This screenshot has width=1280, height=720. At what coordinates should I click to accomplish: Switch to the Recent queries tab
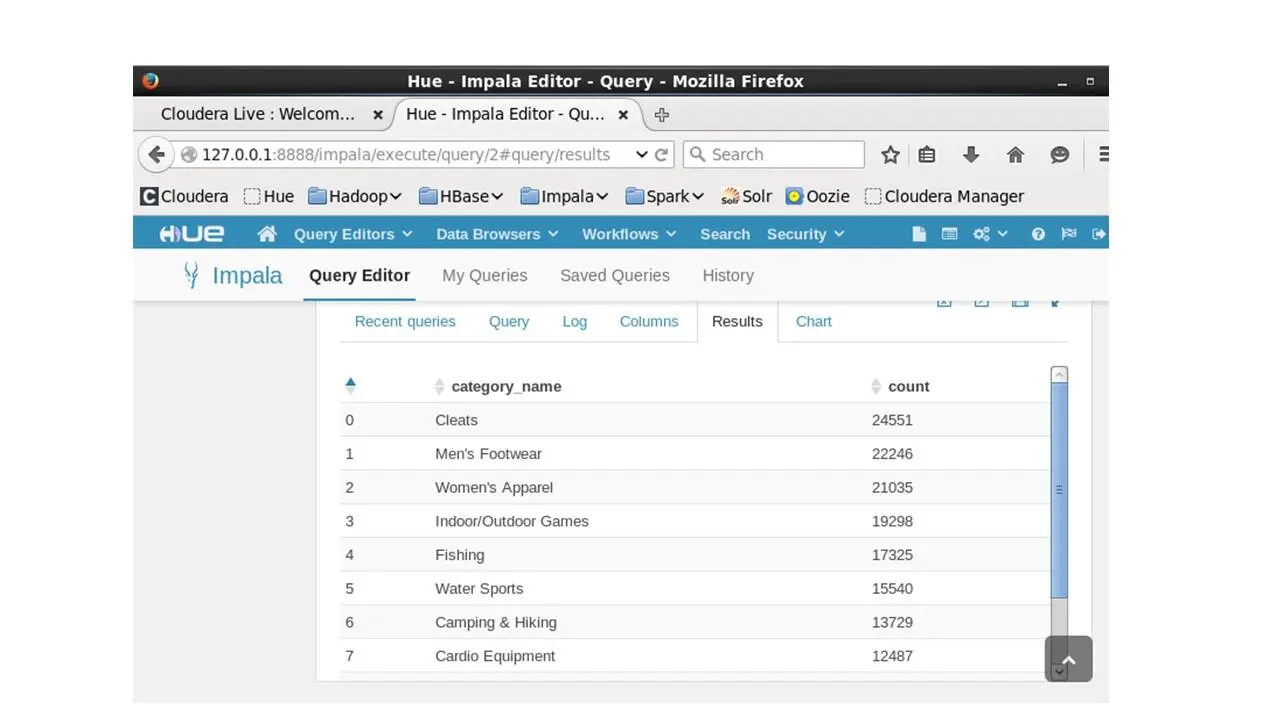point(405,321)
